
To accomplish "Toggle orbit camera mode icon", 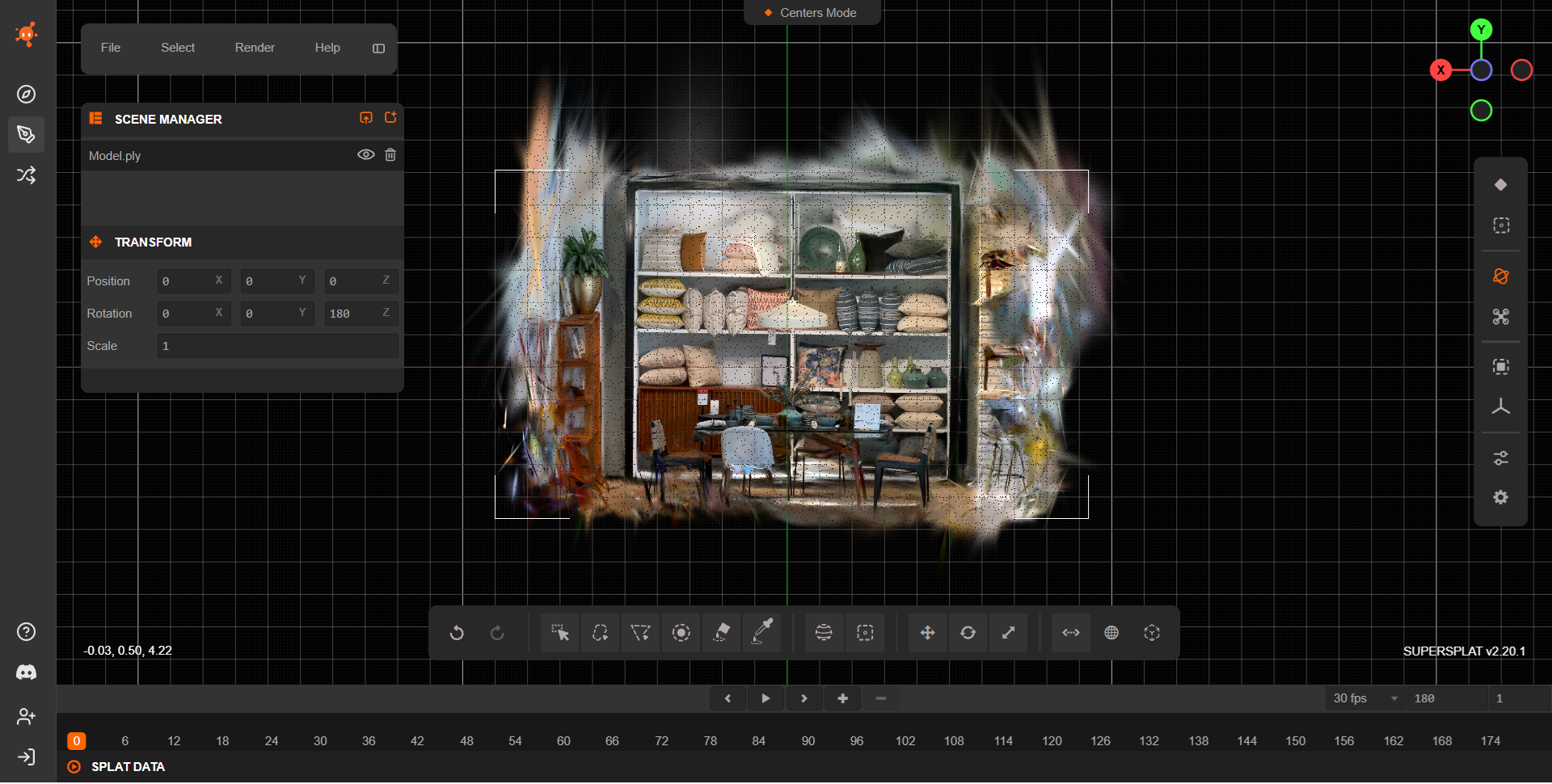I will (x=1501, y=276).
